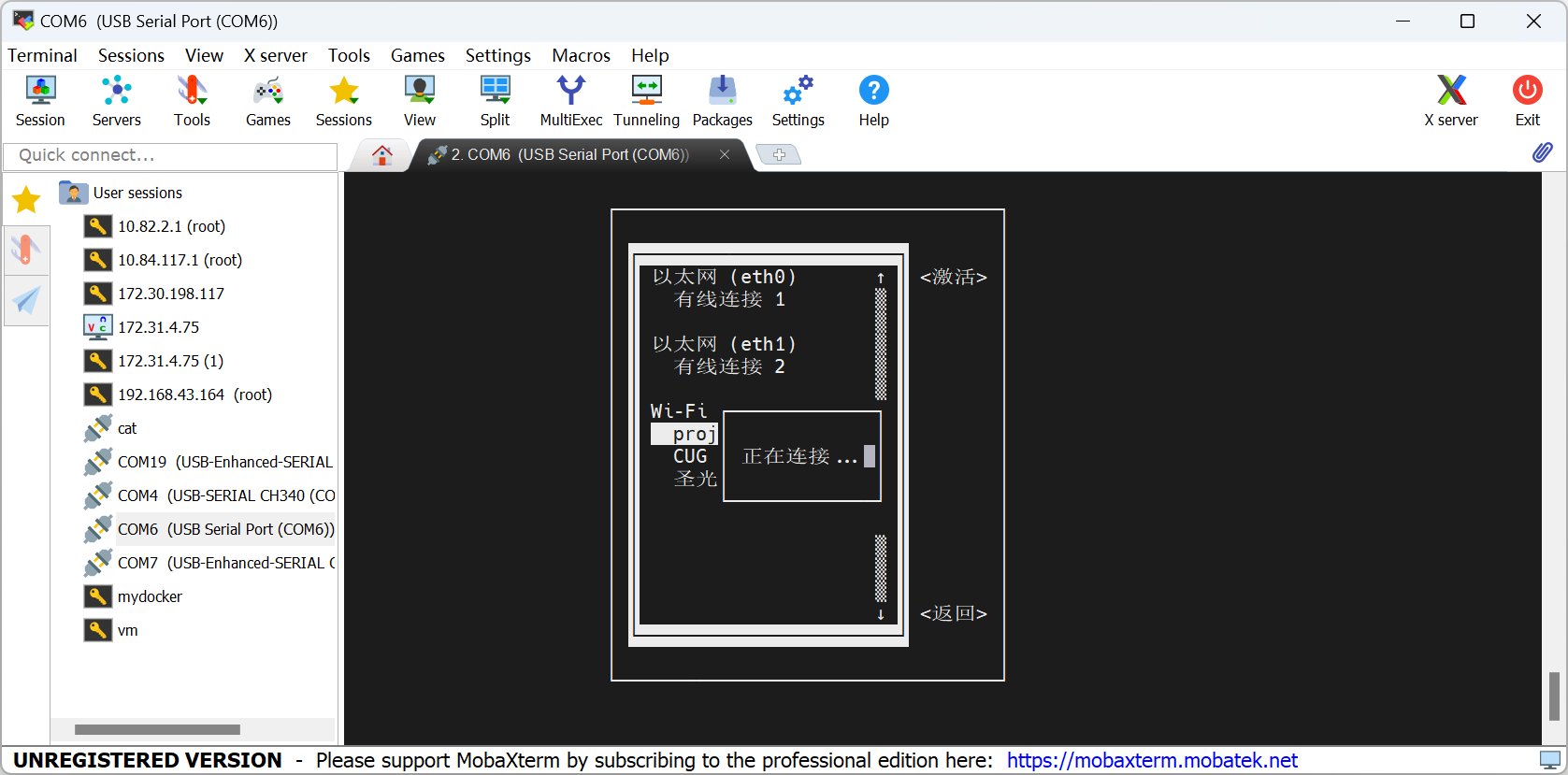Close the COM6 terminal tab

pos(725,154)
